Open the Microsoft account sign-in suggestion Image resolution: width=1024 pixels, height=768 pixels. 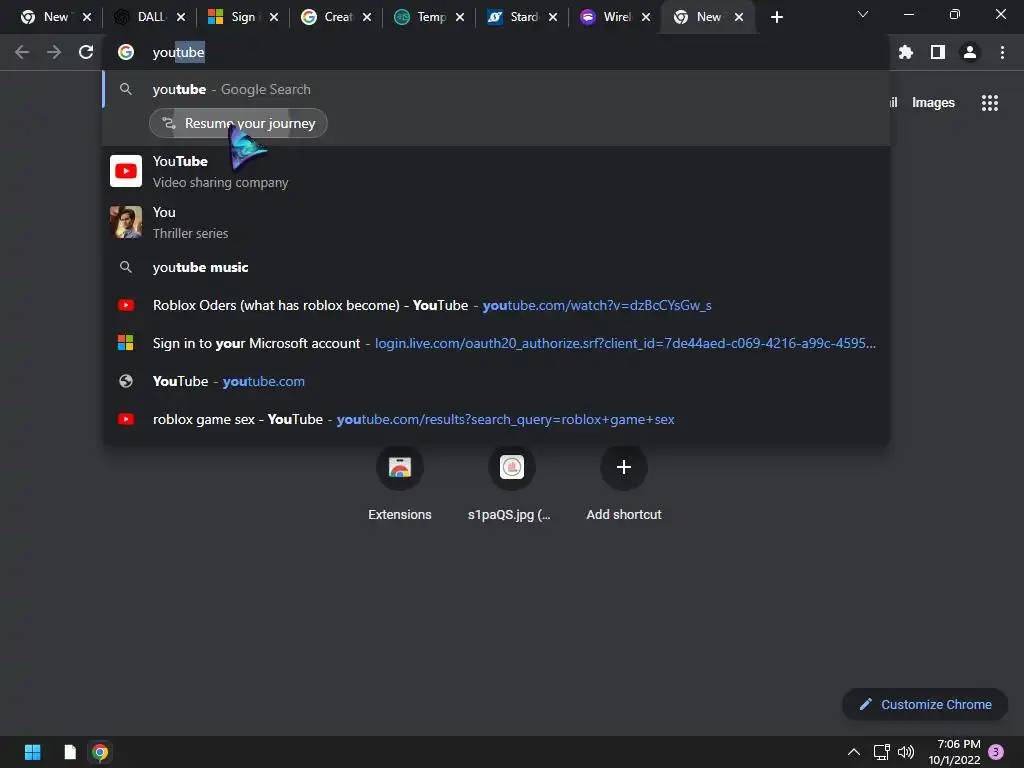(x=496, y=343)
